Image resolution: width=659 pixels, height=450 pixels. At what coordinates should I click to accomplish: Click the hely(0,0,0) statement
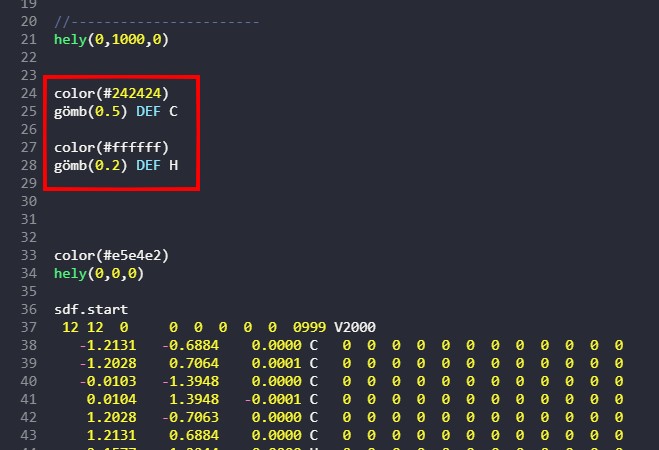pyautogui.click(x=99, y=273)
